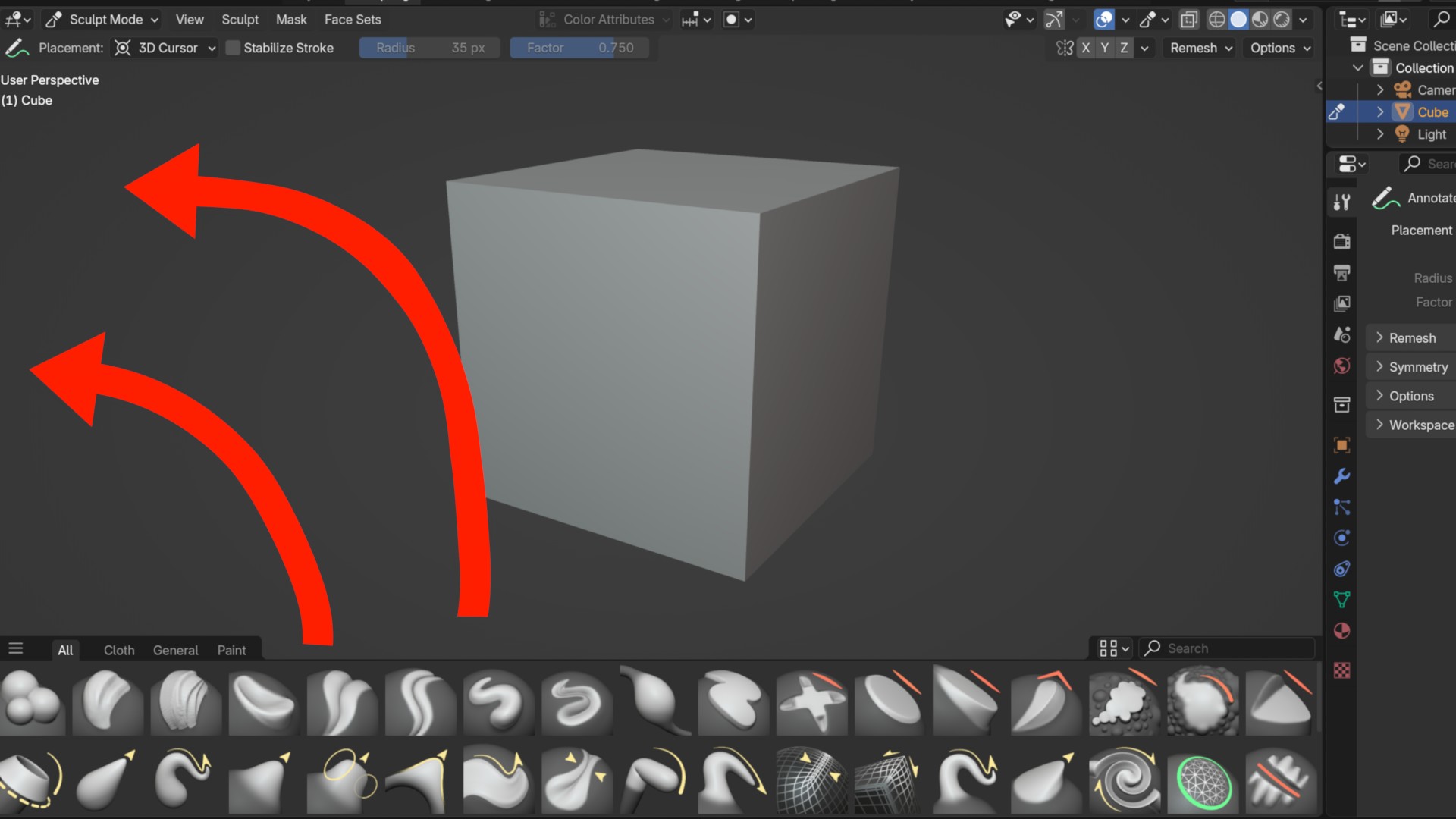
Task: Select the Blob brush in the asset shelf
Action: click(32, 701)
